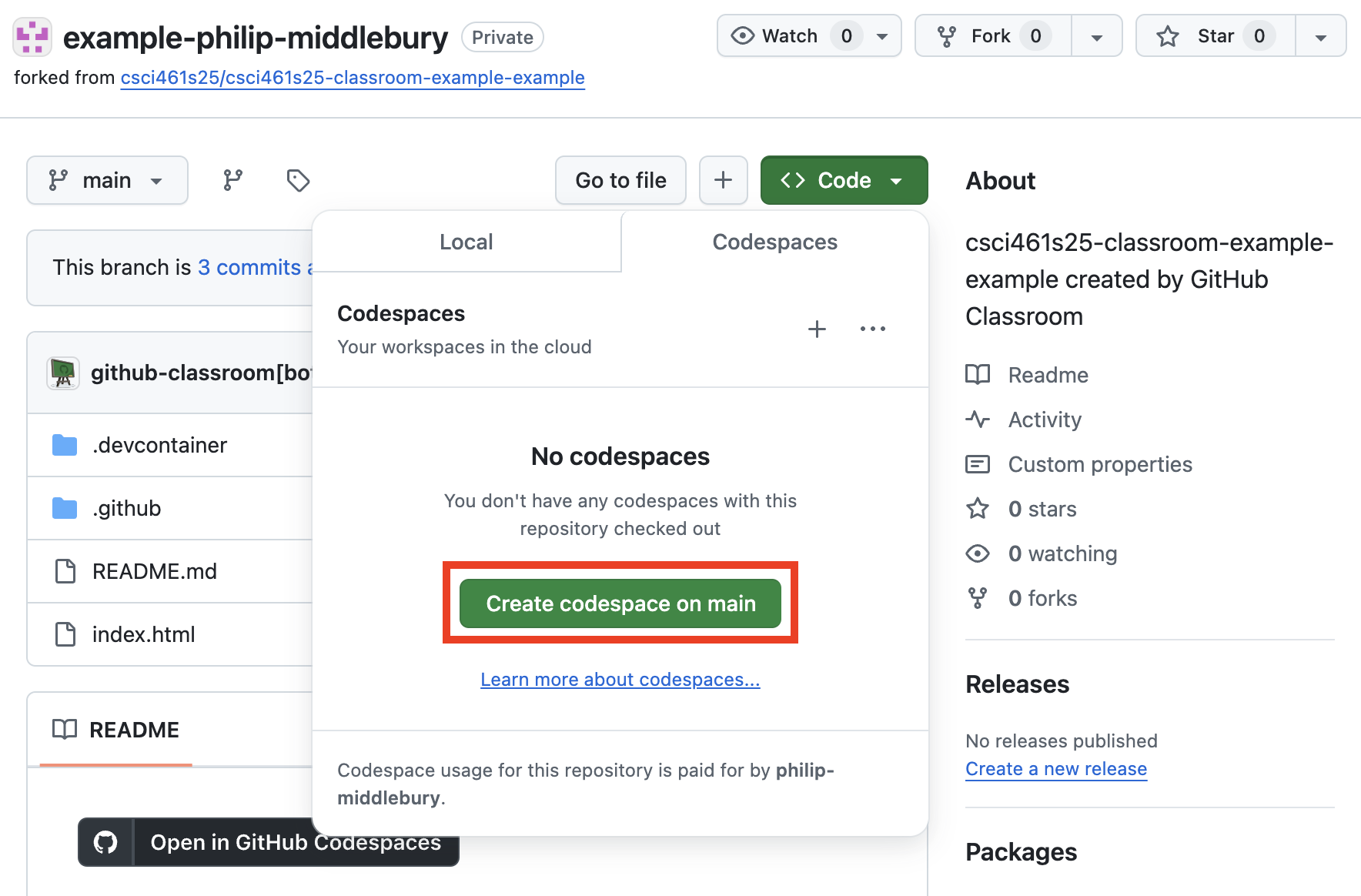Image resolution: width=1361 pixels, height=896 pixels.
Task: Switch to the Local tab
Action: [466, 242]
